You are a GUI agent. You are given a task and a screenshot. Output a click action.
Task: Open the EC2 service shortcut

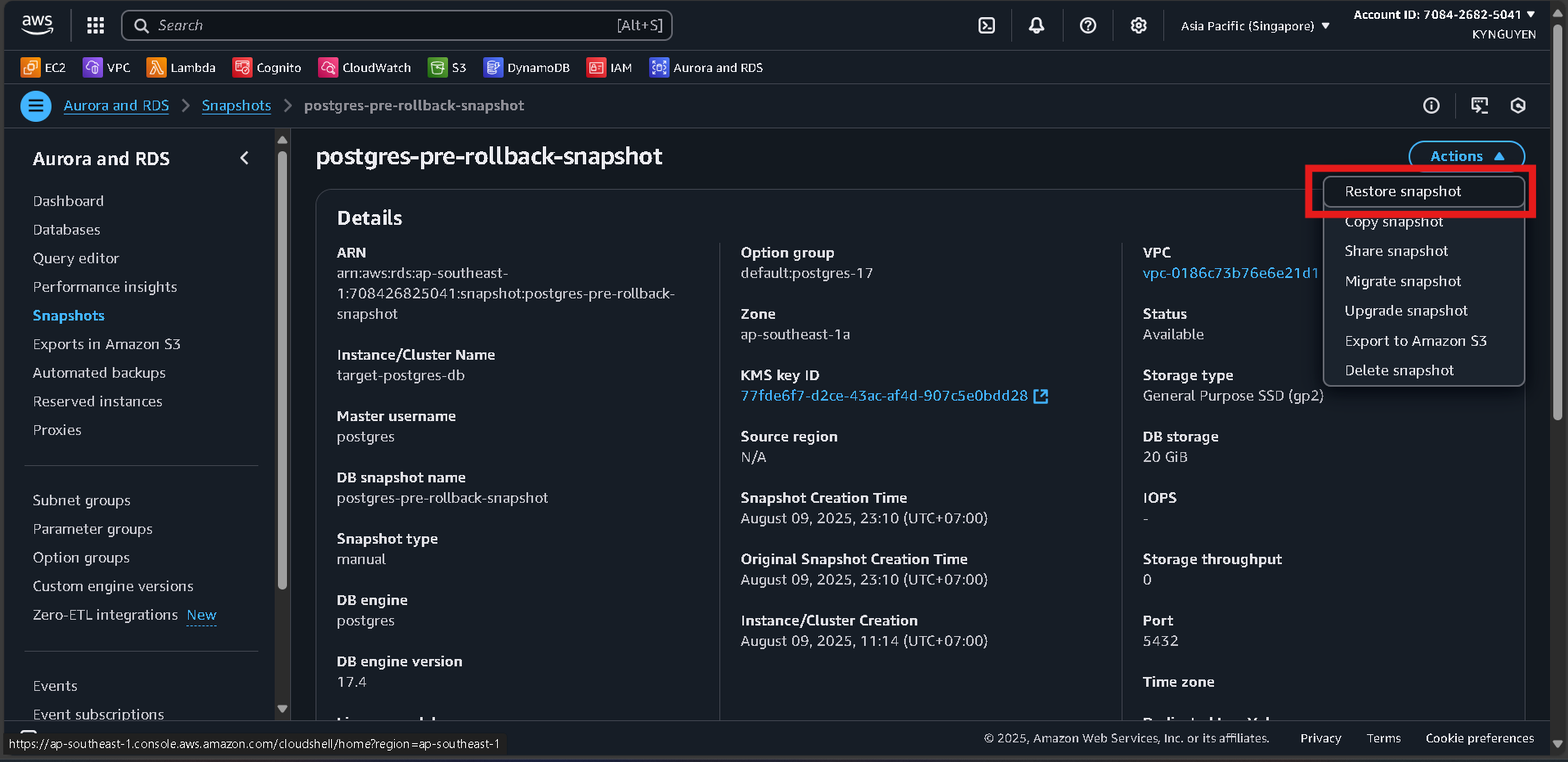43,67
